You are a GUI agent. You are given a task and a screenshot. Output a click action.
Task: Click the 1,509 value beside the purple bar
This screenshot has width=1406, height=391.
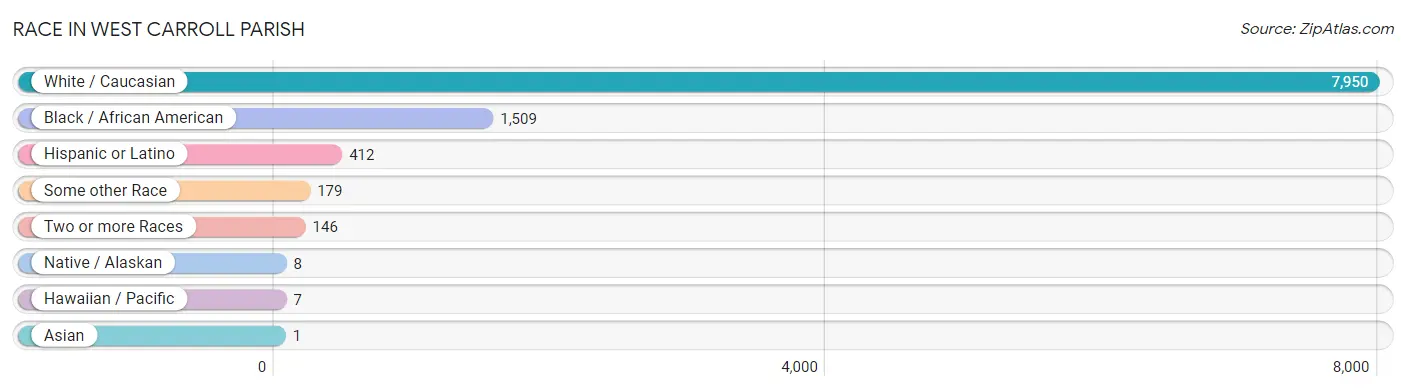(x=519, y=118)
